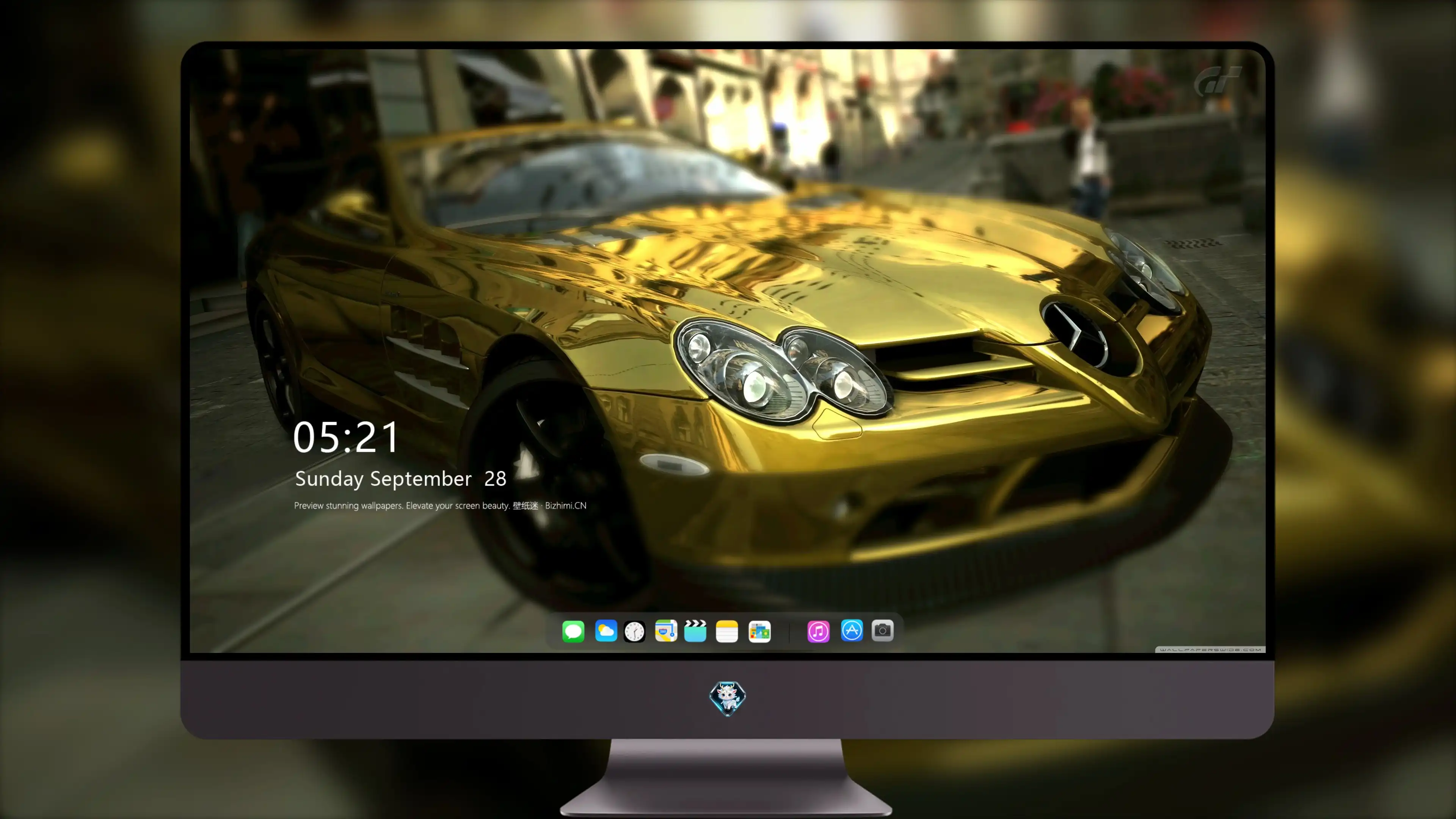Open the Photos collage app icon
The image size is (1456, 819).
tap(759, 631)
